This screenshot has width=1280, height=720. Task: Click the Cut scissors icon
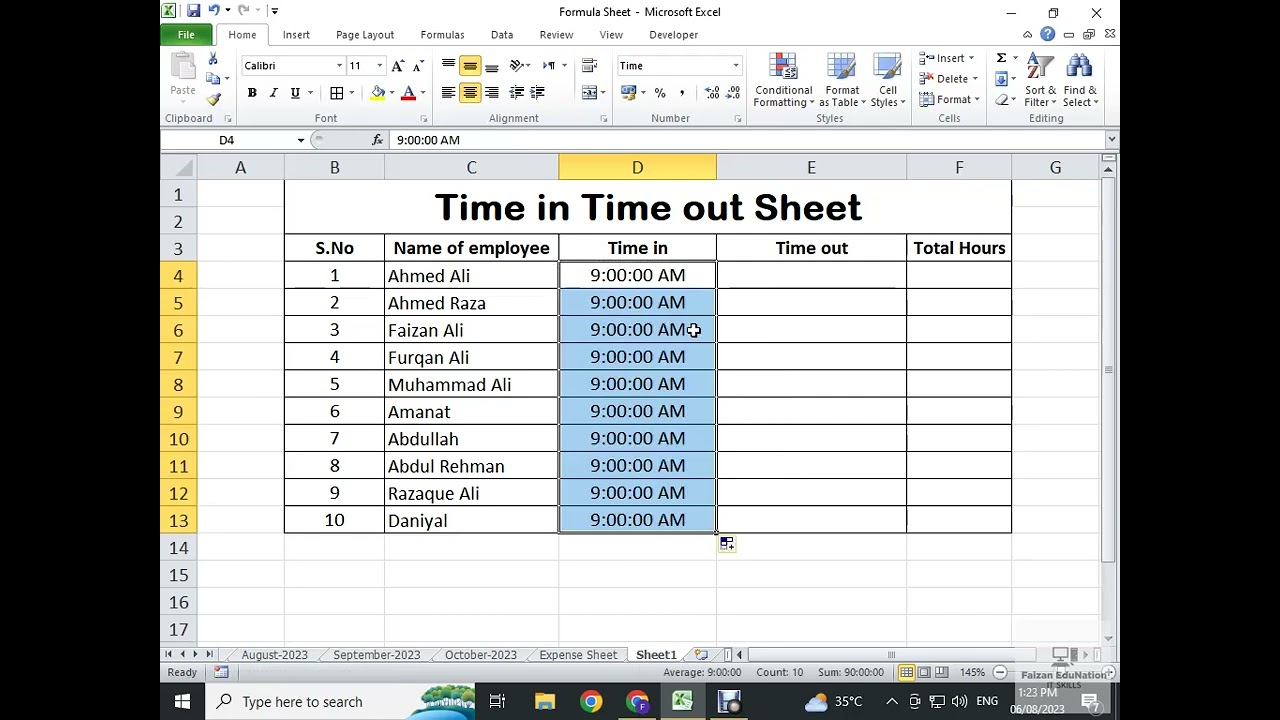click(x=213, y=60)
